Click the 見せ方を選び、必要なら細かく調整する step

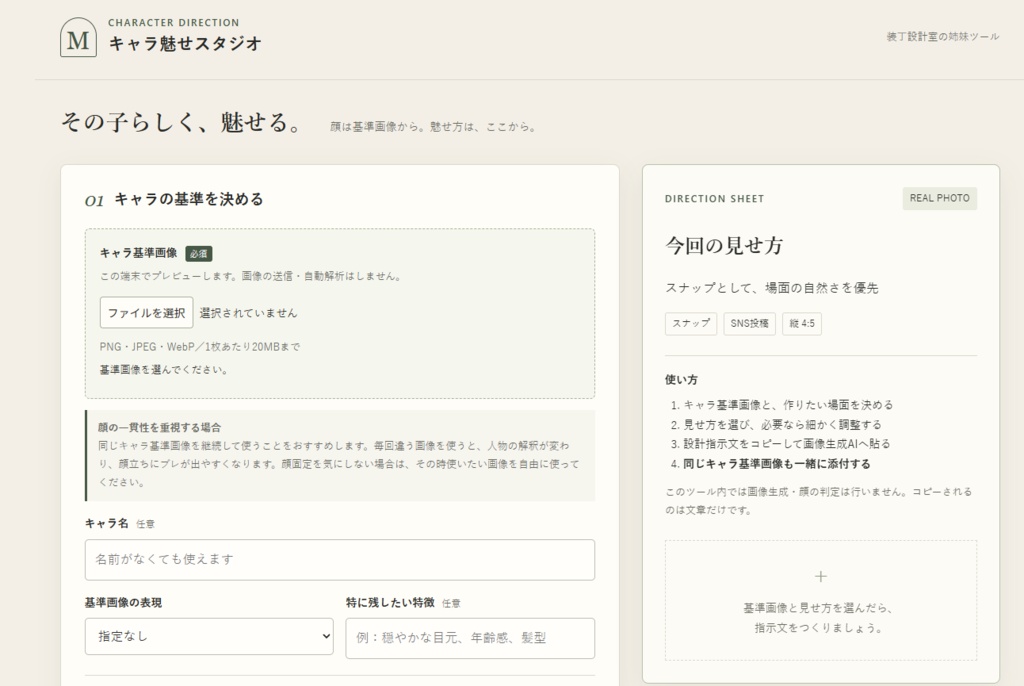pyautogui.click(x=782, y=425)
